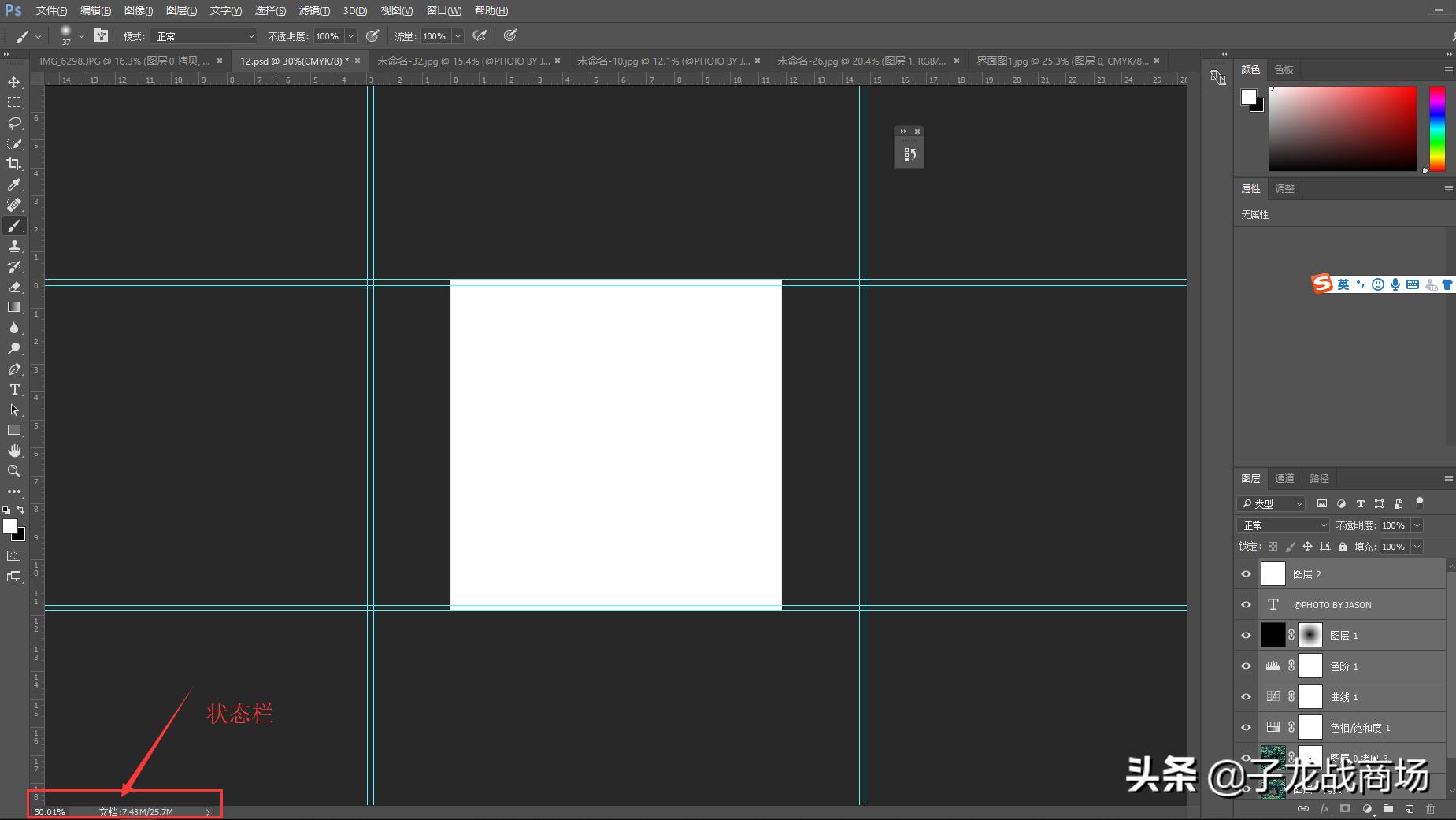The height and width of the screenshot is (820, 1456).
Task: Select the Hand tool
Action: click(x=14, y=451)
